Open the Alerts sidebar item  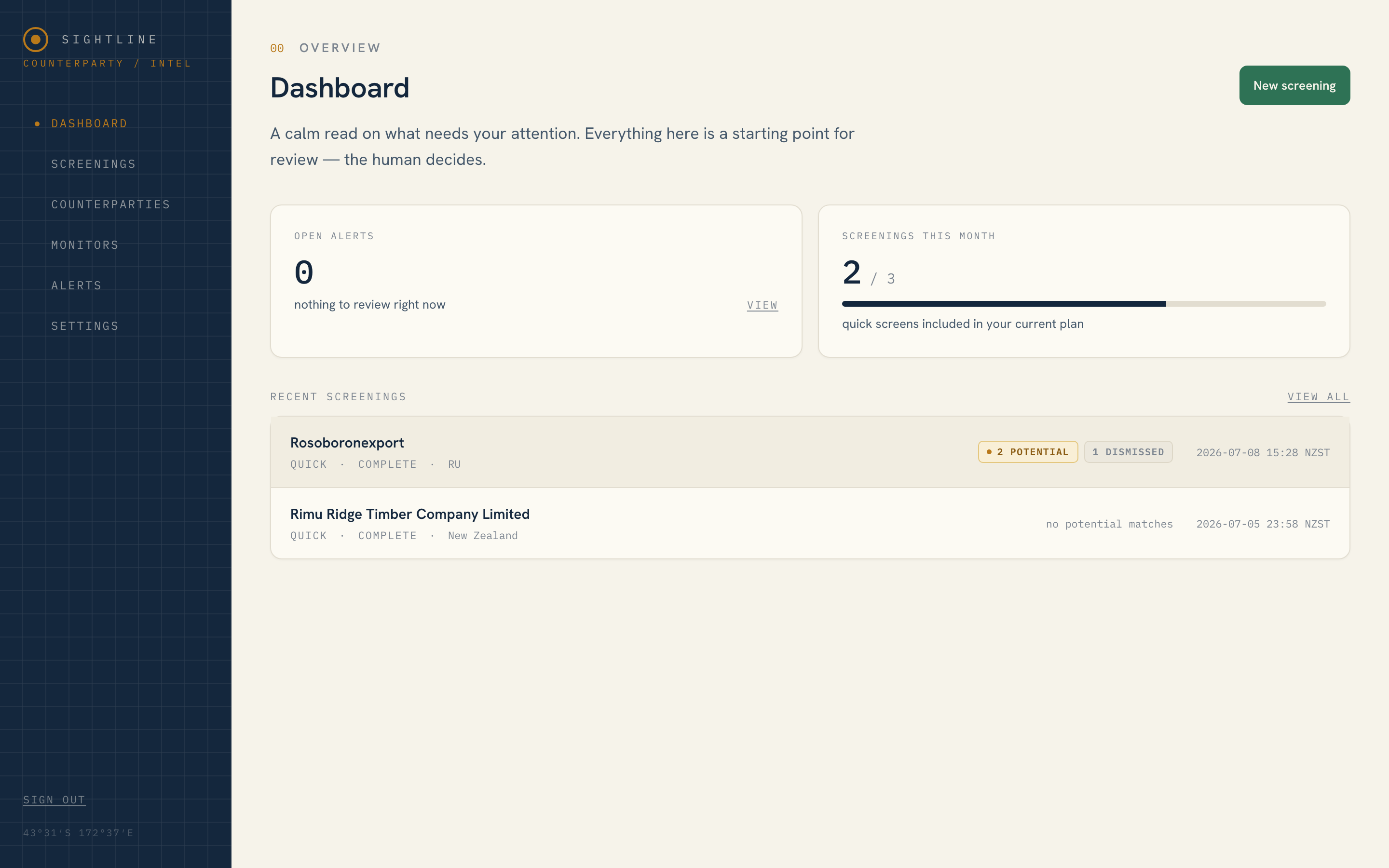76,286
